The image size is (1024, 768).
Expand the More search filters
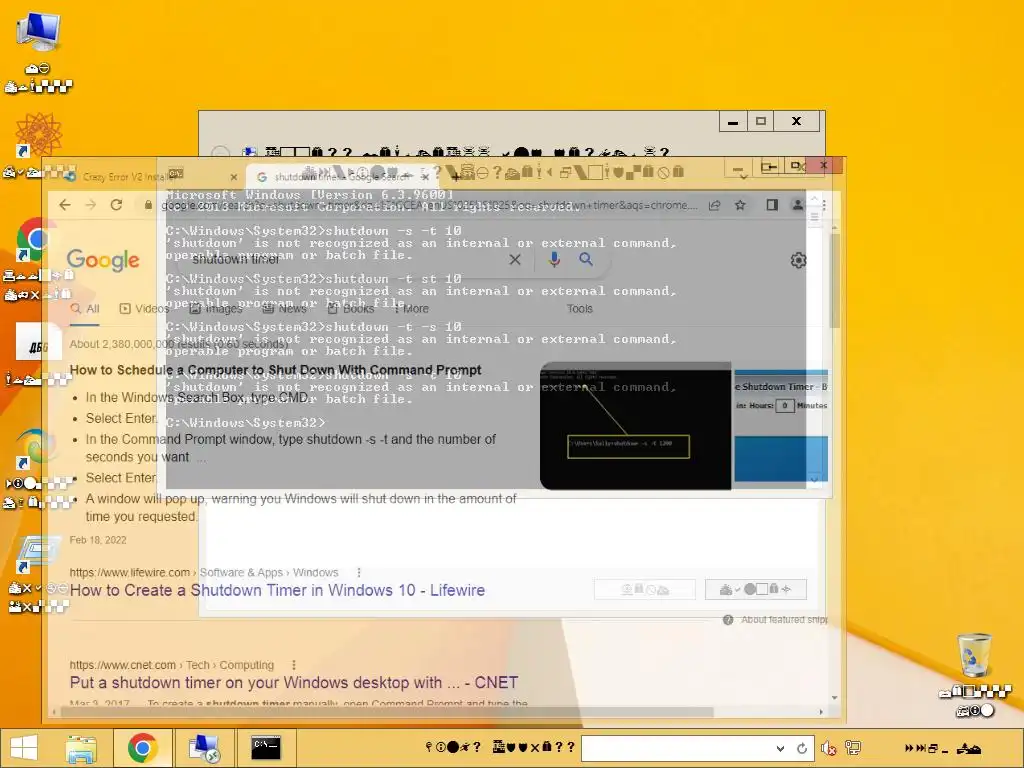point(411,308)
